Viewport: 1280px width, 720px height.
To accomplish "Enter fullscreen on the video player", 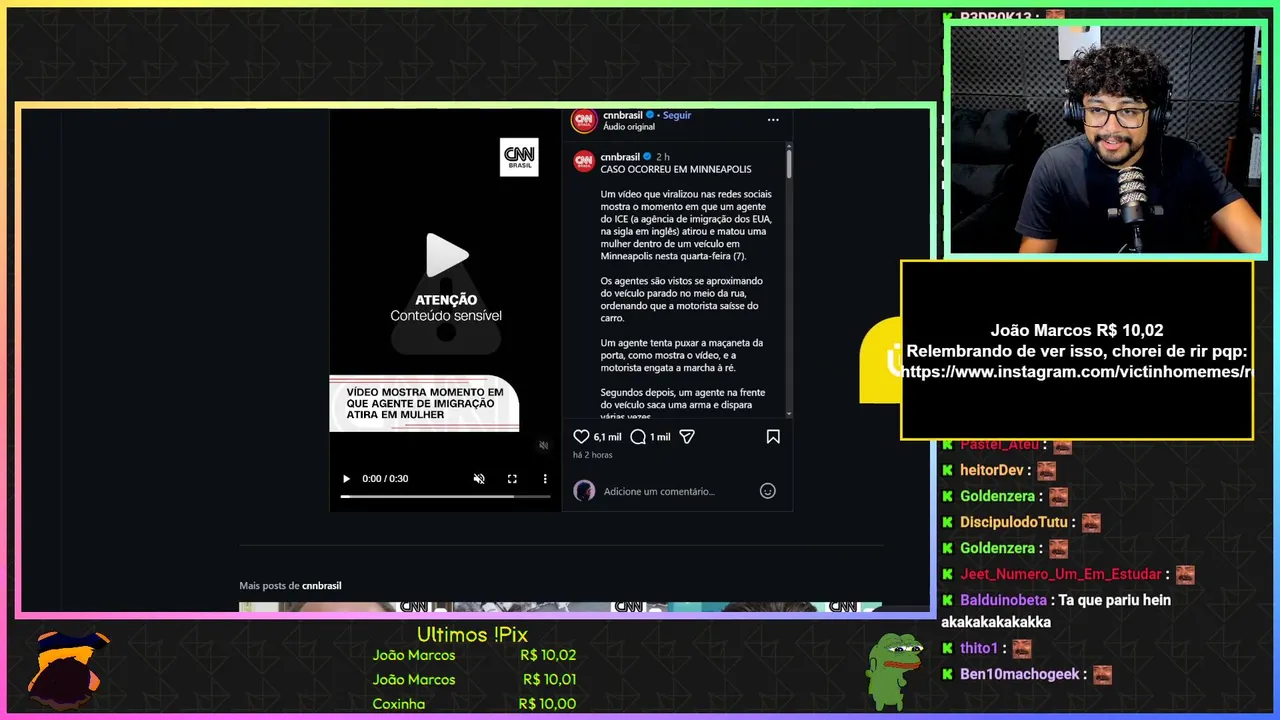I will pyautogui.click(x=512, y=479).
